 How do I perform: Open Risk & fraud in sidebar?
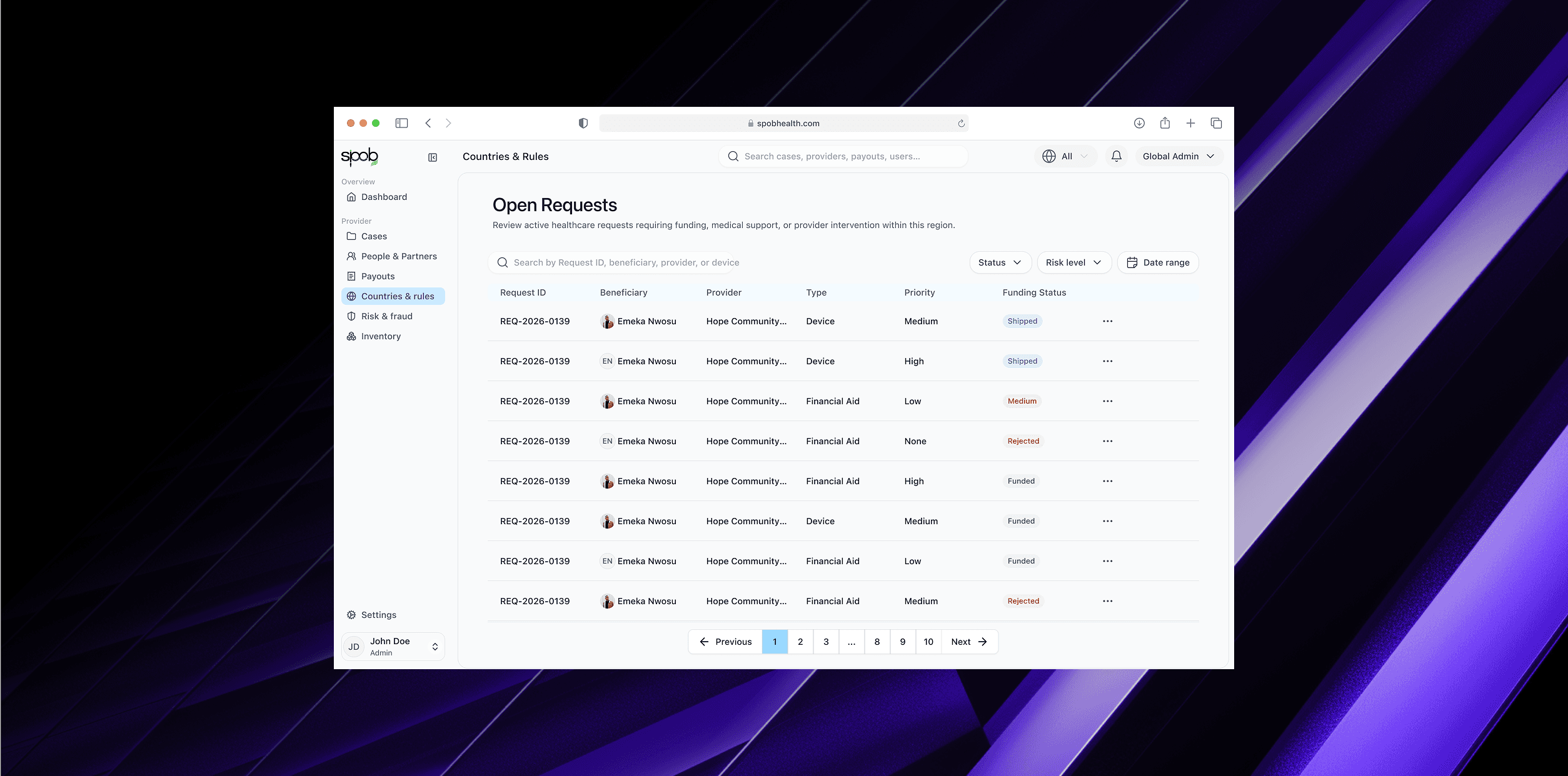(393, 316)
